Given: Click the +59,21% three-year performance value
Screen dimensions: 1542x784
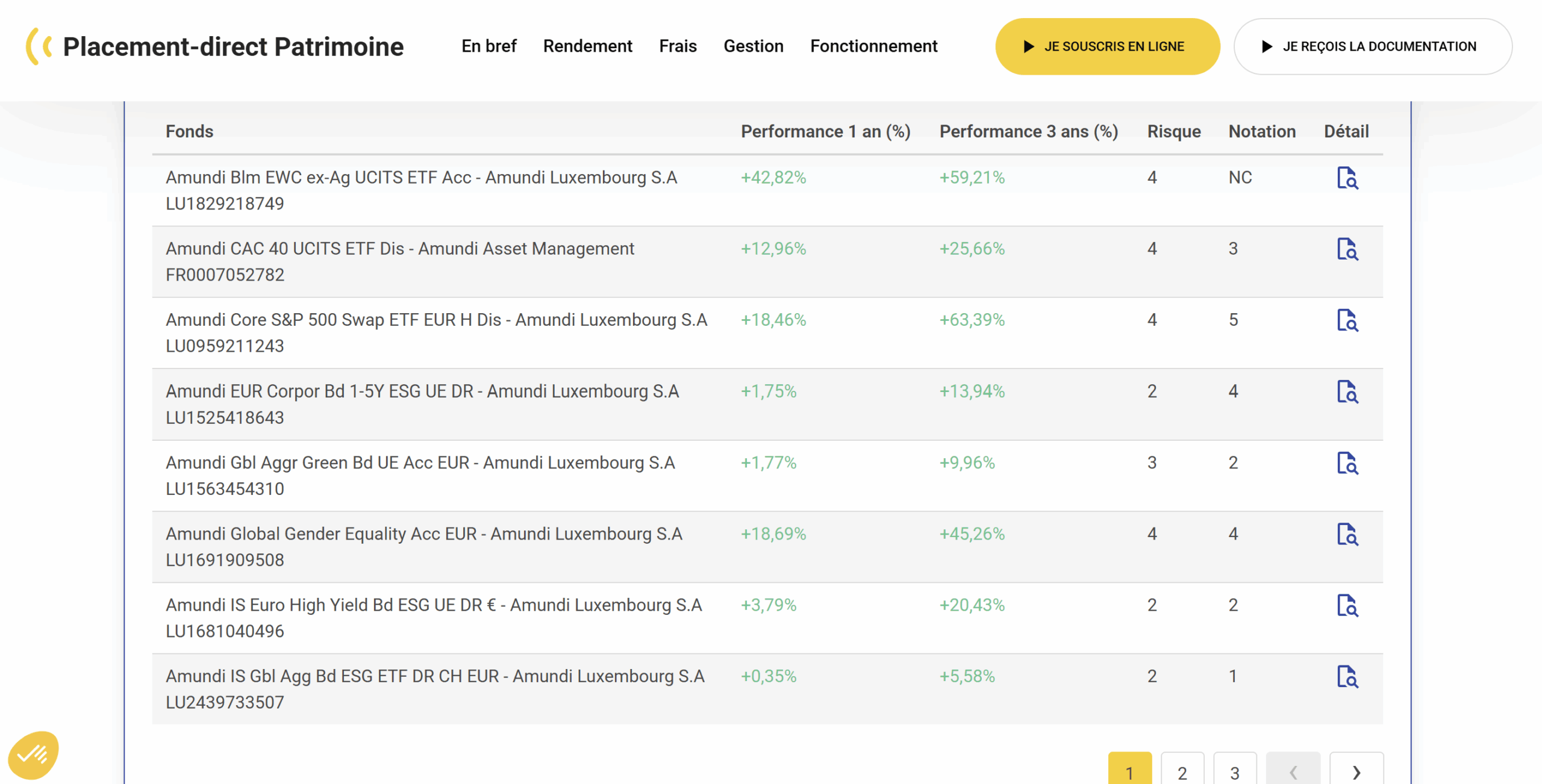Looking at the screenshot, I should coord(972,178).
